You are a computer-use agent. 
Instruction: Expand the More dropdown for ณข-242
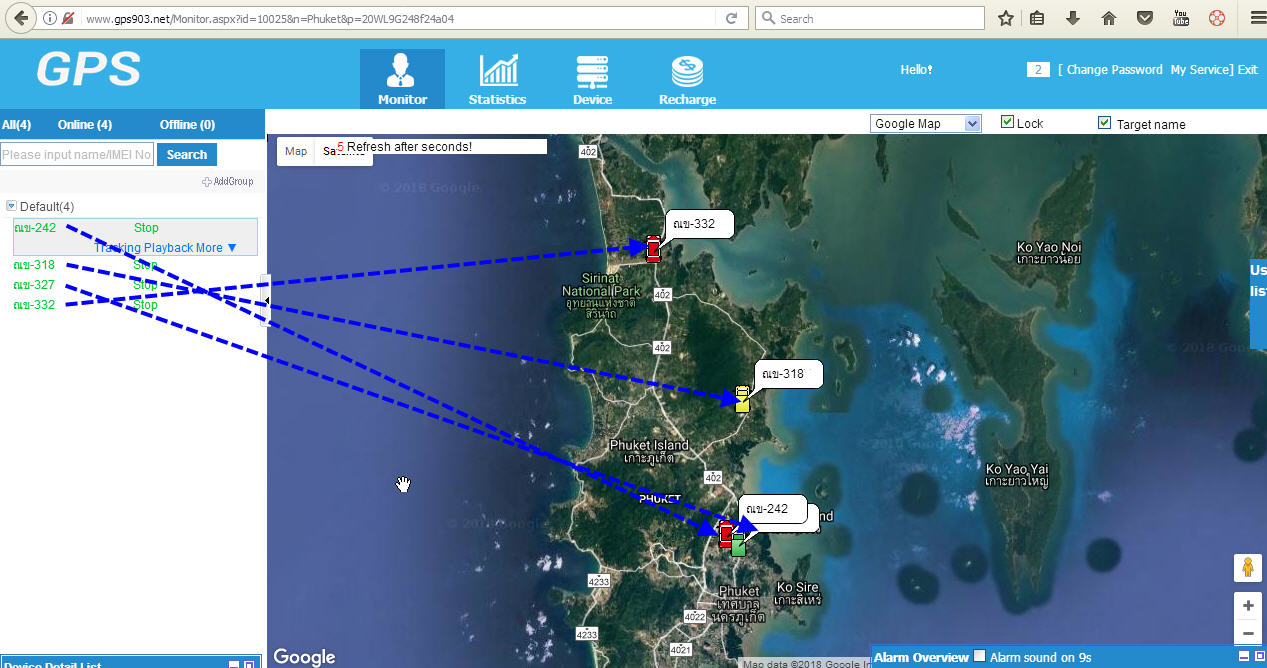pos(217,248)
